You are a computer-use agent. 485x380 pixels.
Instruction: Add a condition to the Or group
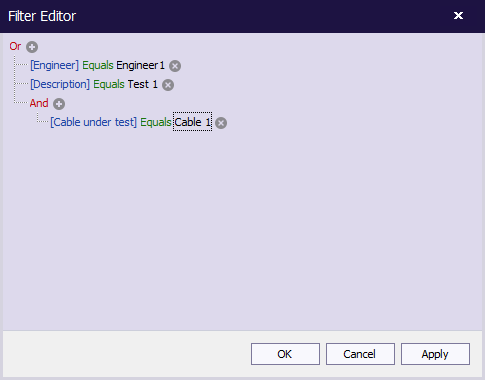32,47
